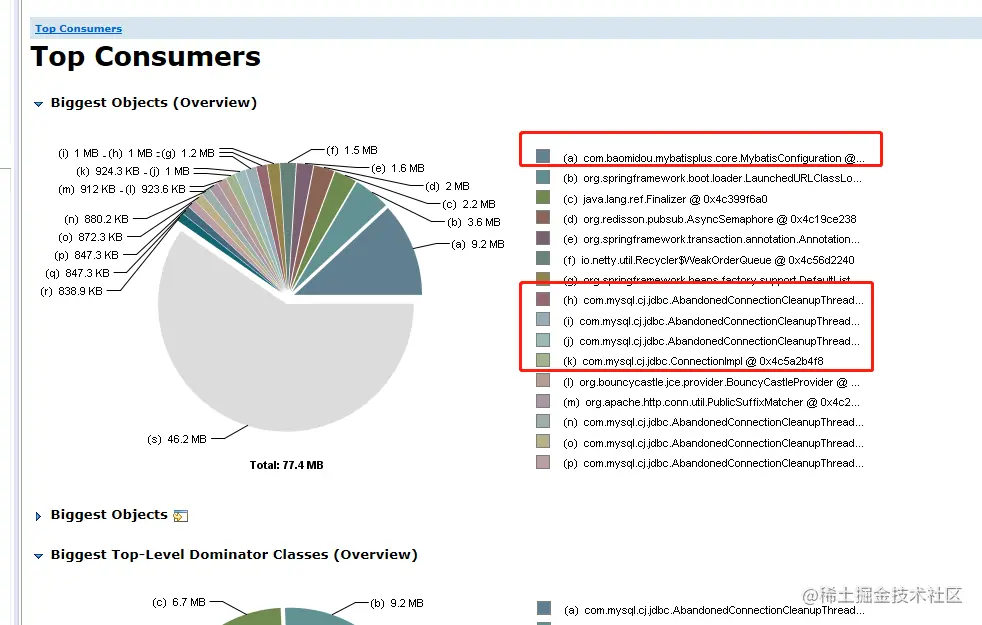982x625 pixels.
Task: Select legend entry (k) com.mysql.cj.jdbc.ConnectionImpl
Action: click(x=693, y=361)
